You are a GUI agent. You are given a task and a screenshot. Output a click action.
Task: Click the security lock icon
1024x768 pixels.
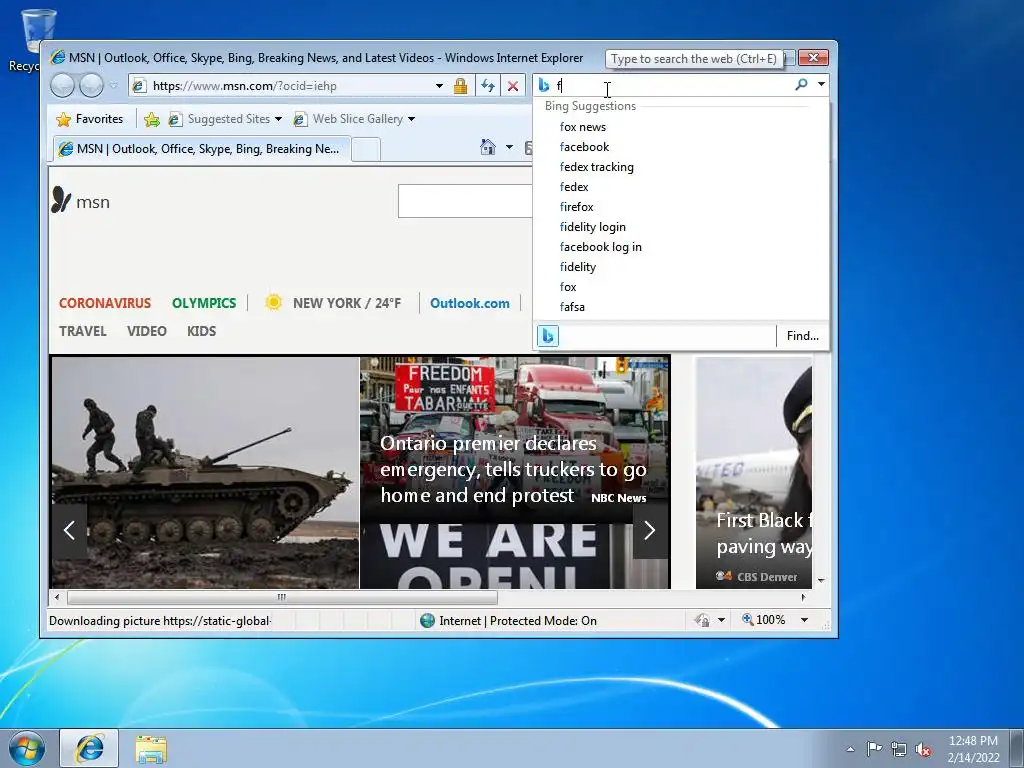[x=460, y=86]
